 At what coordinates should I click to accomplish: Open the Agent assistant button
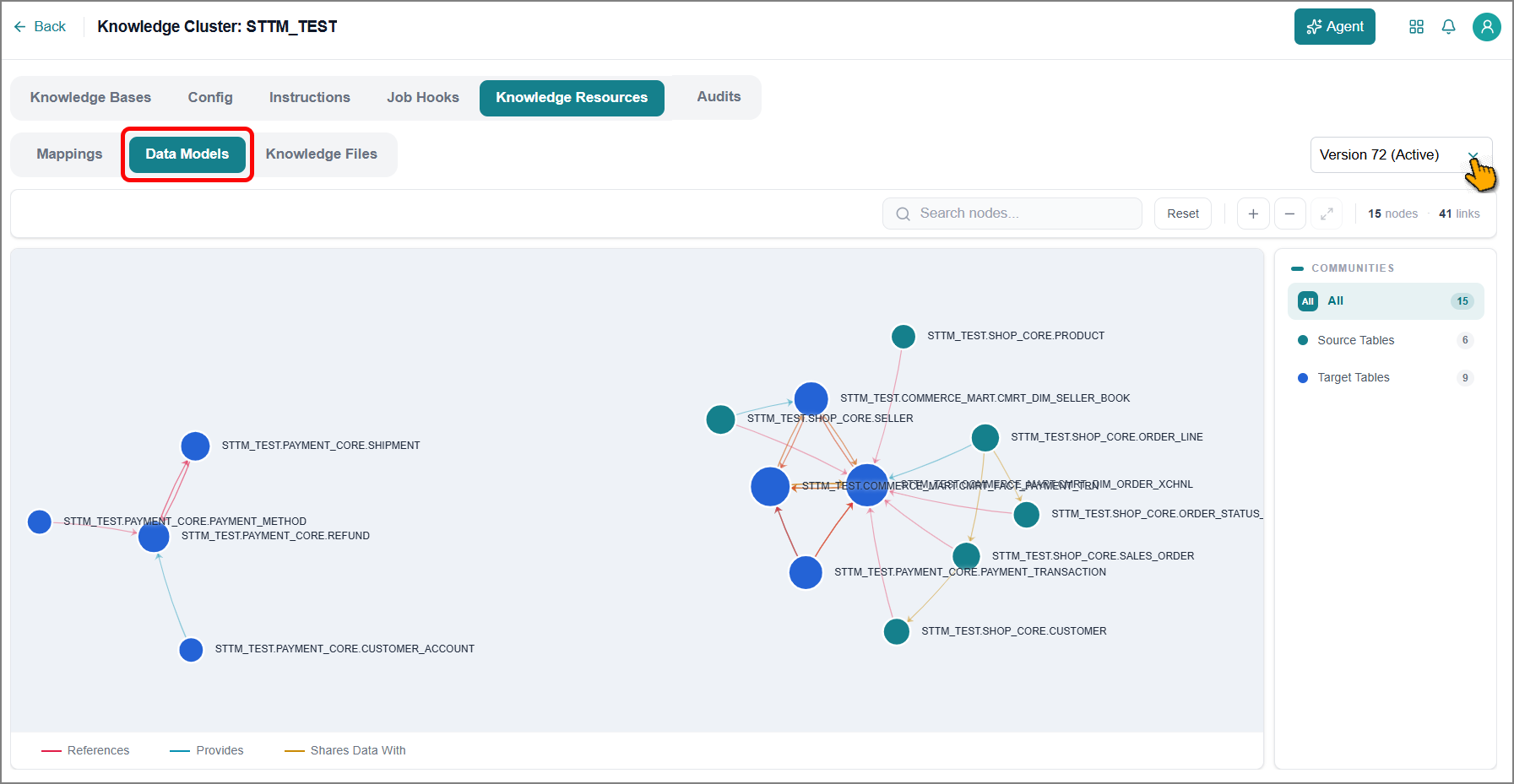(x=1334, y=27)
